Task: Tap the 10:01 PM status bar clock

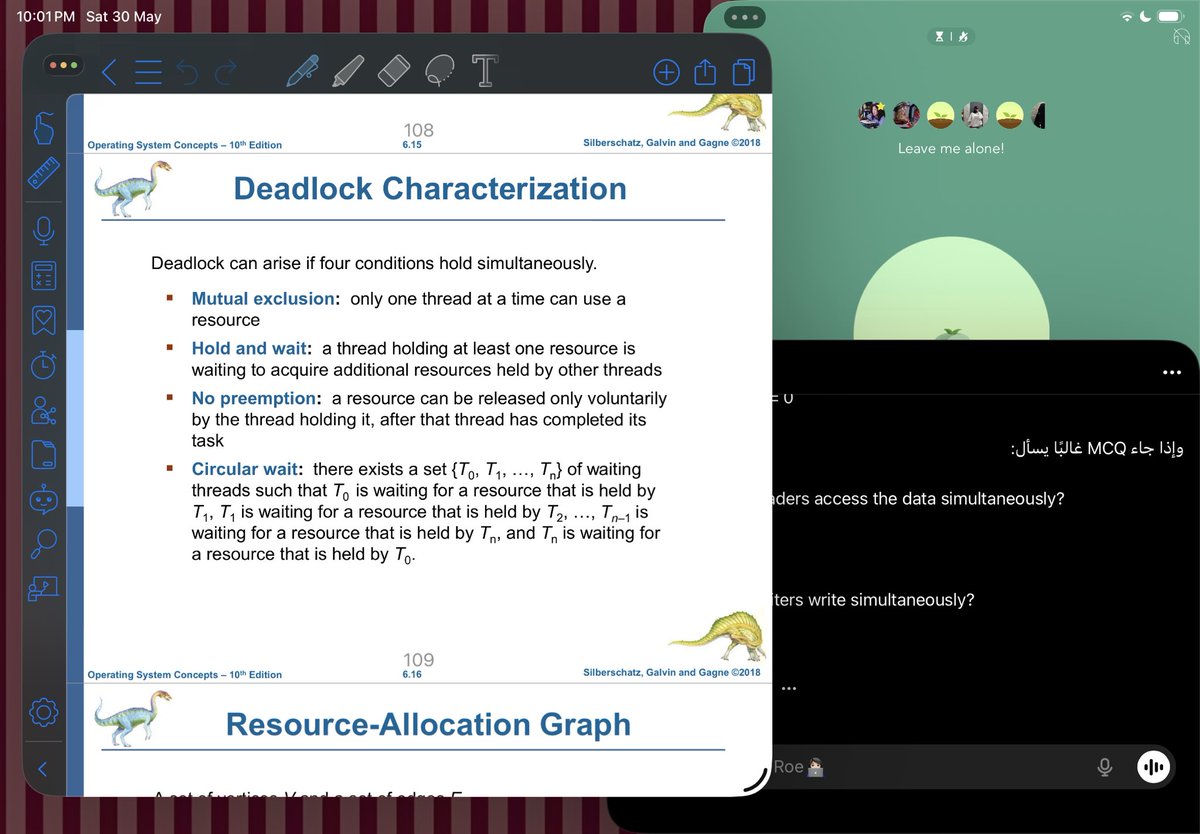Action: click(x=46, y=17)
